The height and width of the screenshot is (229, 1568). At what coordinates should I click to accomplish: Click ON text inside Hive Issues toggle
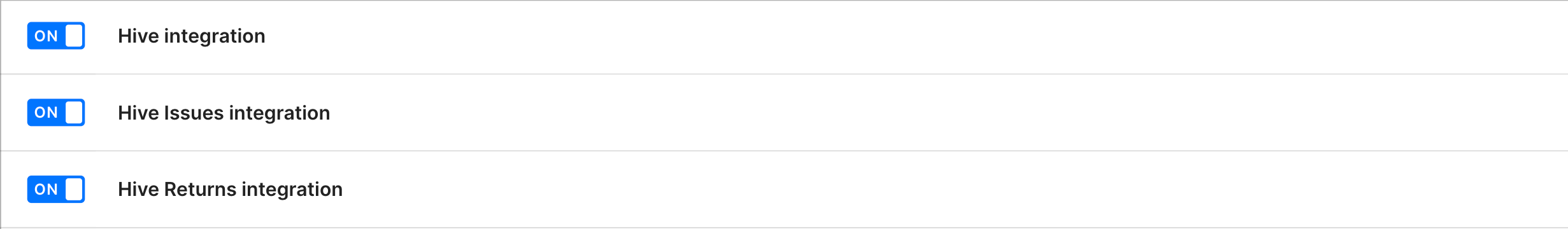(46, 113)
